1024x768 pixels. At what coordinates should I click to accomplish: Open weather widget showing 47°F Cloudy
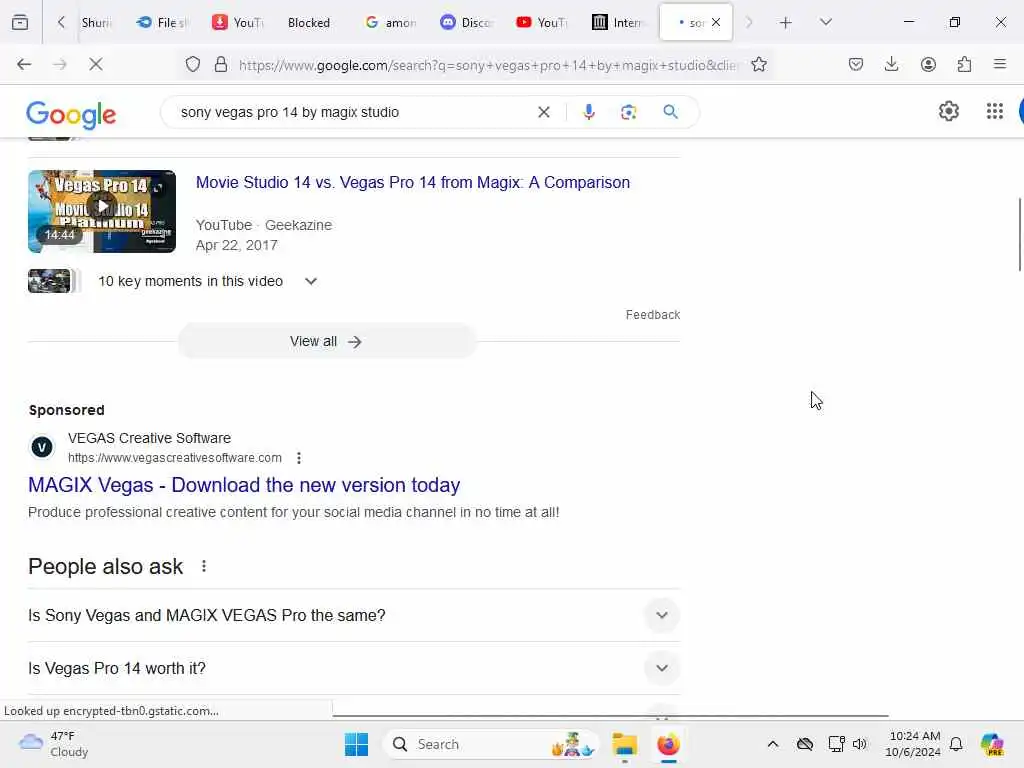pyautogui.click(x=54, y=744)
